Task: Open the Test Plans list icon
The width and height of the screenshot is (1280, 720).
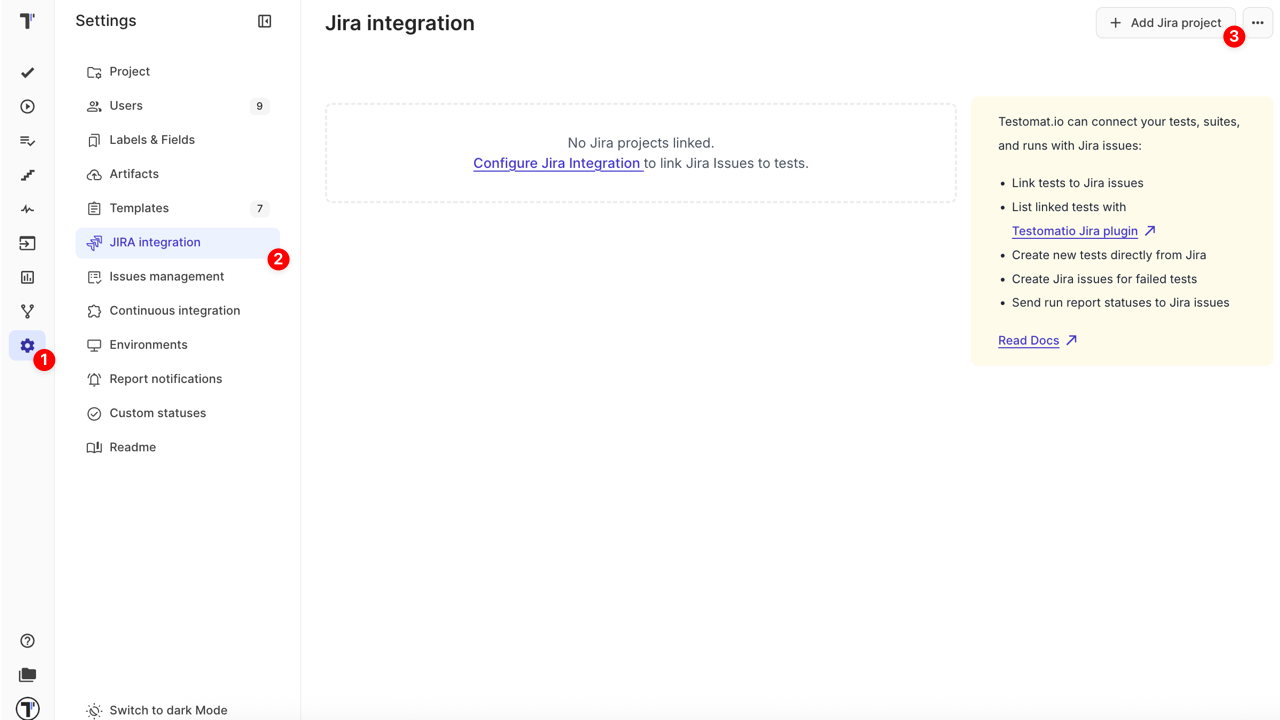Action: [27, 140]
